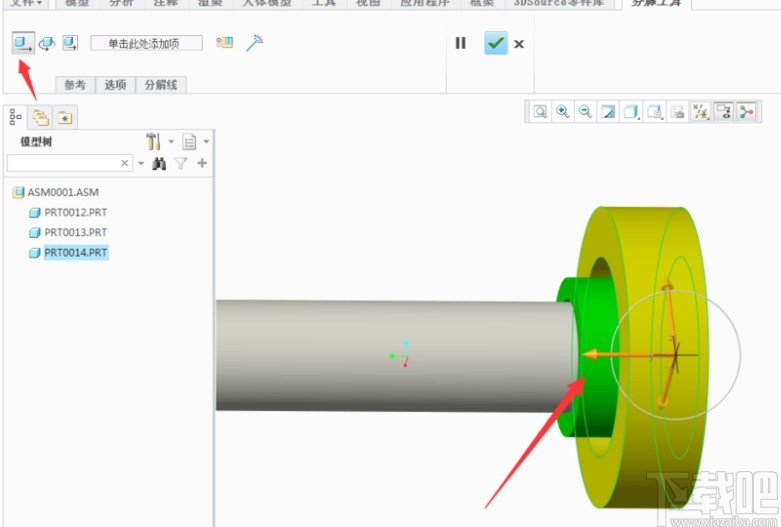Expand the Show dropdown arrow in model tree
The image size is (781, 527).
(206, 141)
